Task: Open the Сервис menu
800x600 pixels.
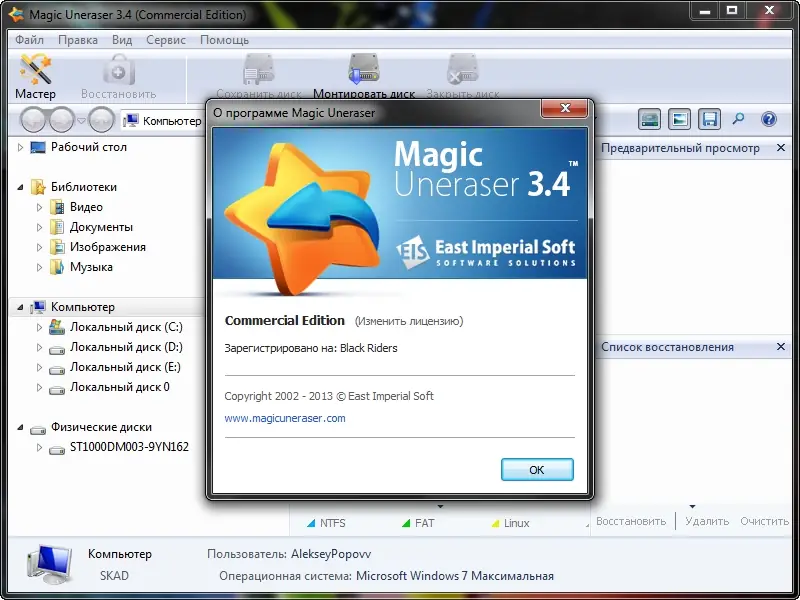Action: coord(166,40)
